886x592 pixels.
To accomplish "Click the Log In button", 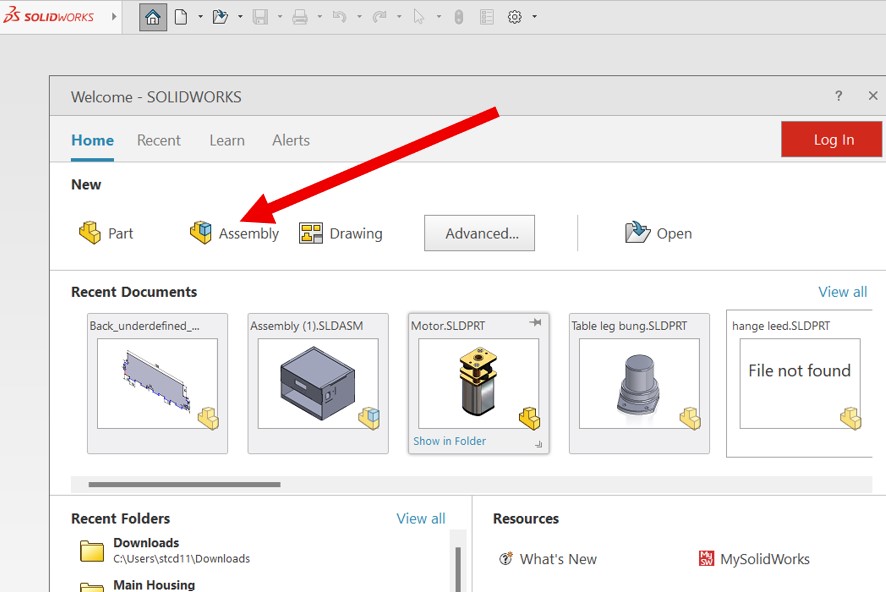I will pyautogui.click(x=831, y=139).
